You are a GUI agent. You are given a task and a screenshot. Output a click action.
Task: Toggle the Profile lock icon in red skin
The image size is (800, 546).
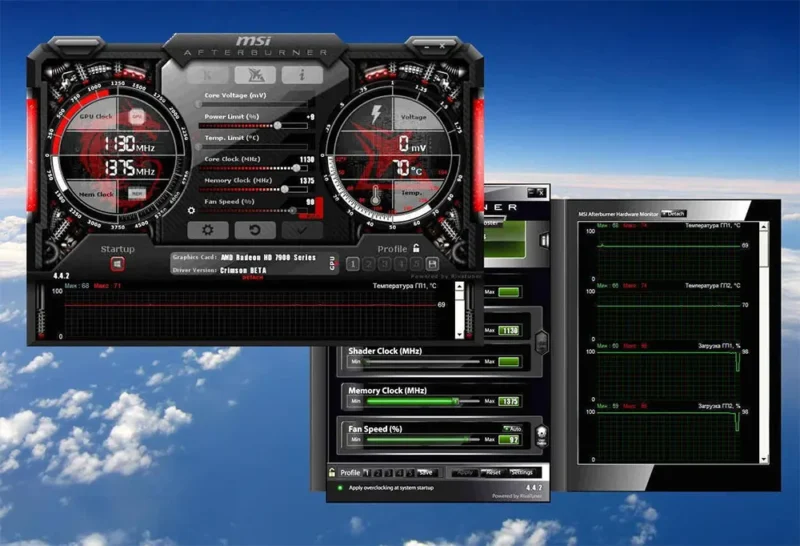pos(416,249)
